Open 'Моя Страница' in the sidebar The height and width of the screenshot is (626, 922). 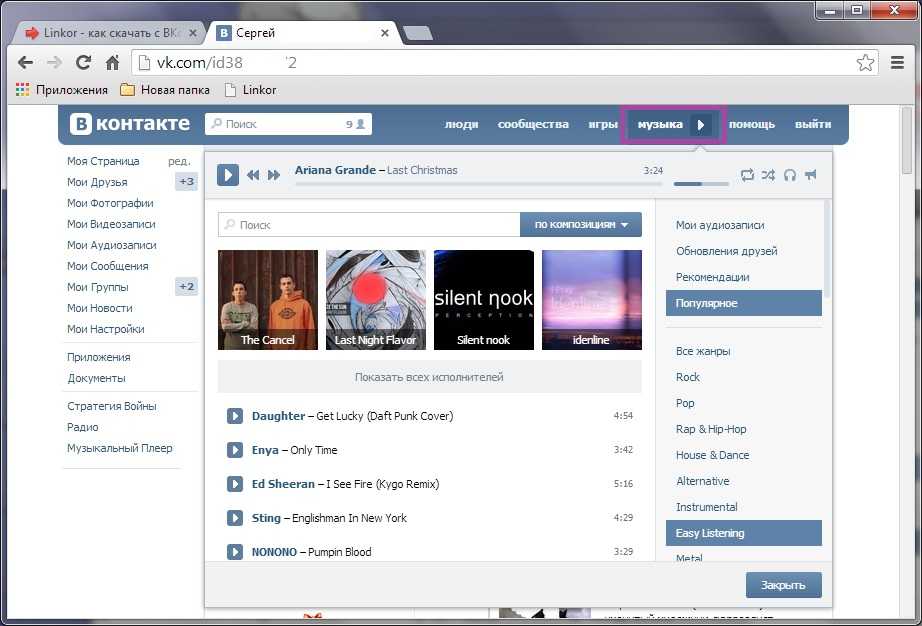click(x=103, y=161)
